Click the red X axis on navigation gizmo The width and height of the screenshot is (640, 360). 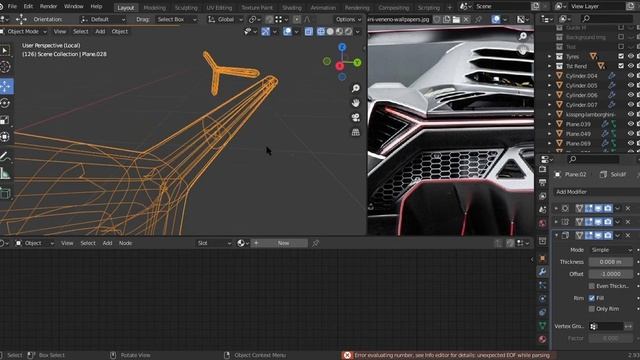(x=340, y=66)
